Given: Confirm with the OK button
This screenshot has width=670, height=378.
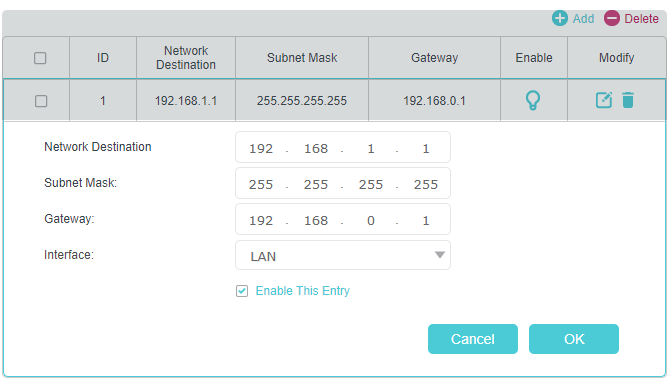Looking at the screenshot, I should (573, 339).
